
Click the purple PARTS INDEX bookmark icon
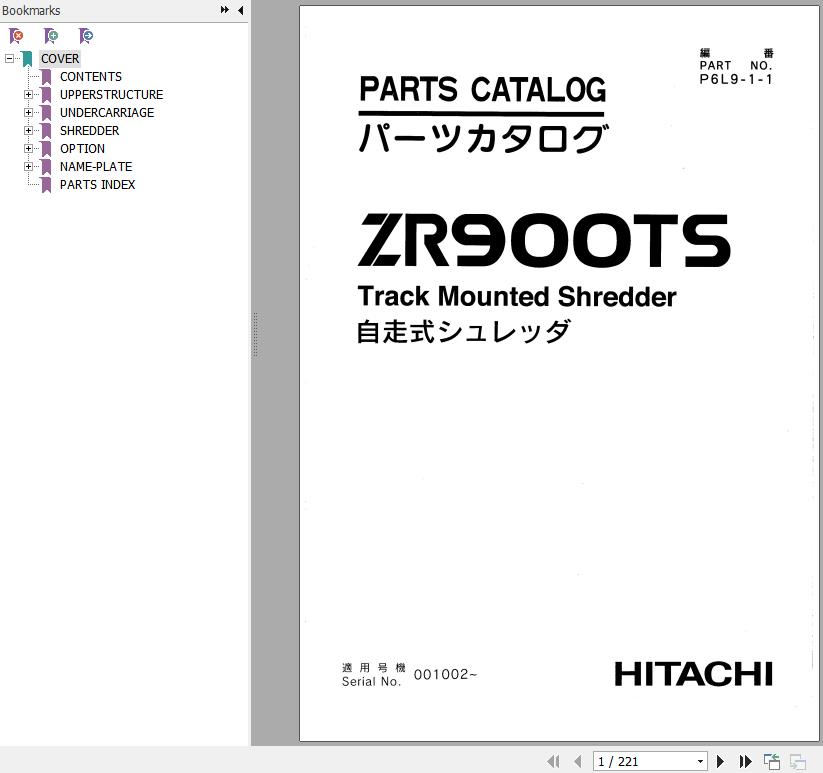(46, 185)
